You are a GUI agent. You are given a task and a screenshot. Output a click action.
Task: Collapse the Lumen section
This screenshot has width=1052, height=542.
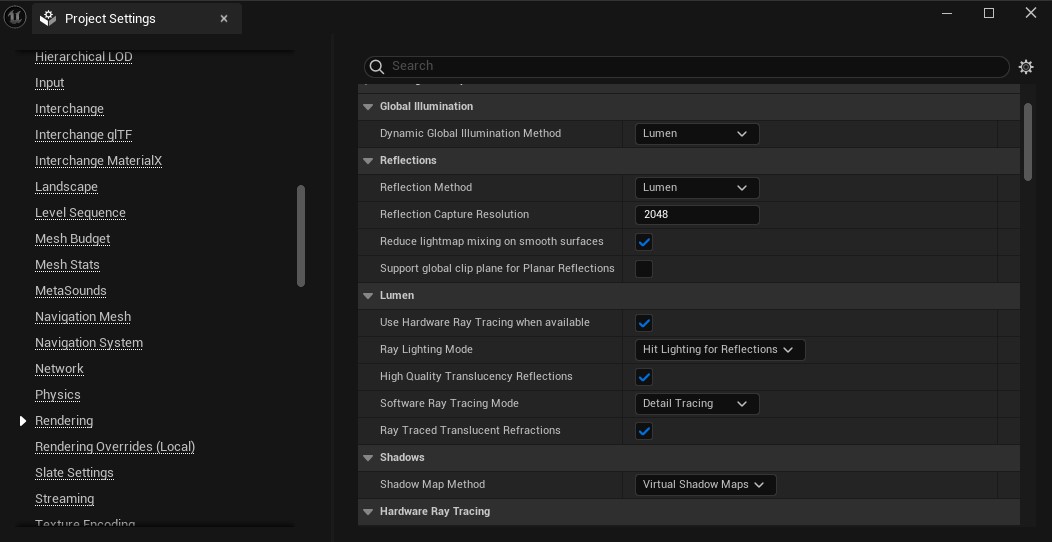click(368, 296)
